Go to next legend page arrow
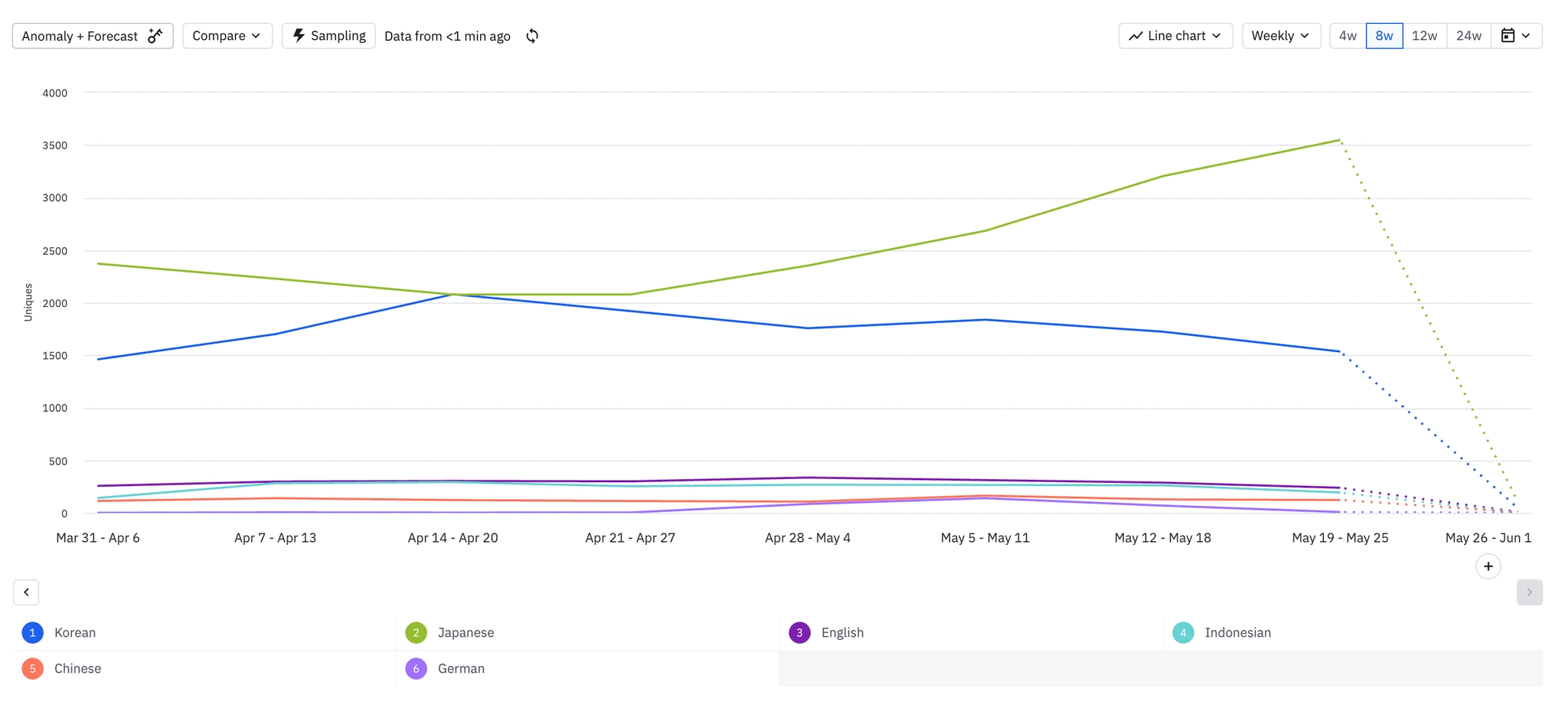 coord(1529,592)
